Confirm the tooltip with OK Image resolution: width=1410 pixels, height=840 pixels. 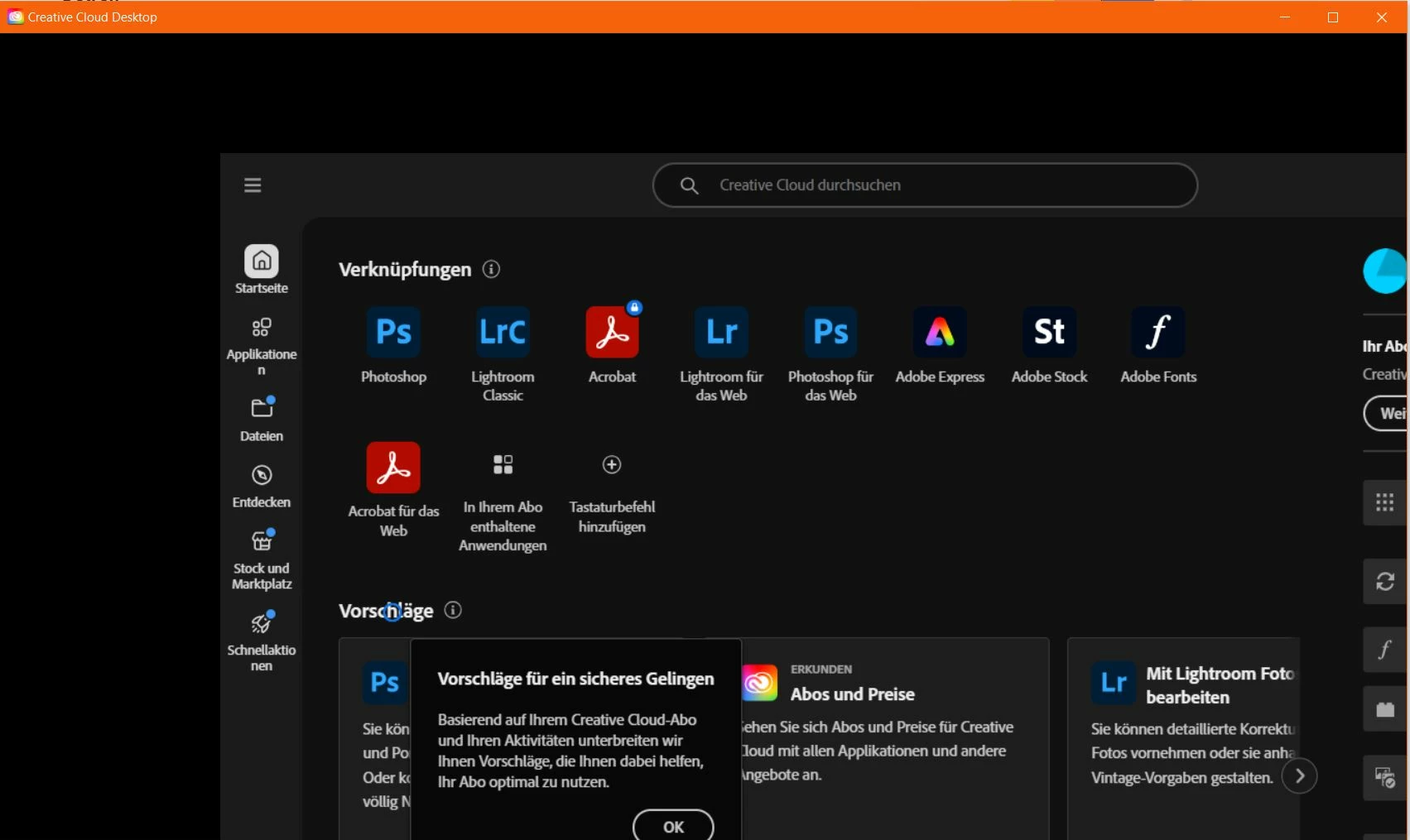[673, 827]
